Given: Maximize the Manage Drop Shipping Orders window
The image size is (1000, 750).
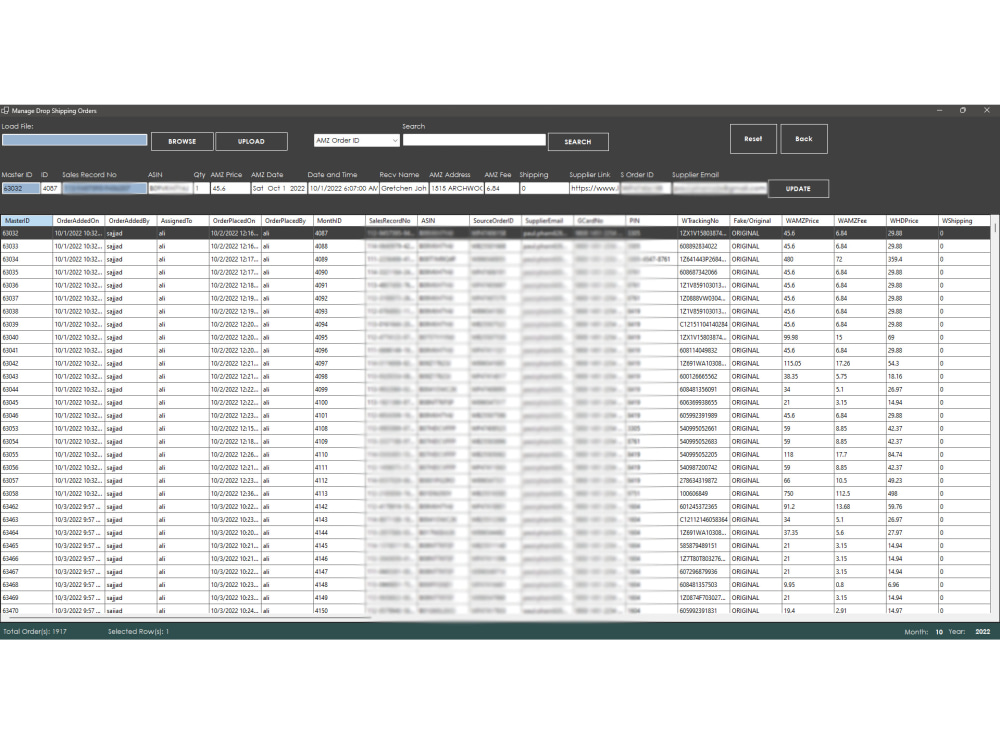Looking at the screenshot, I should point(962,110).
